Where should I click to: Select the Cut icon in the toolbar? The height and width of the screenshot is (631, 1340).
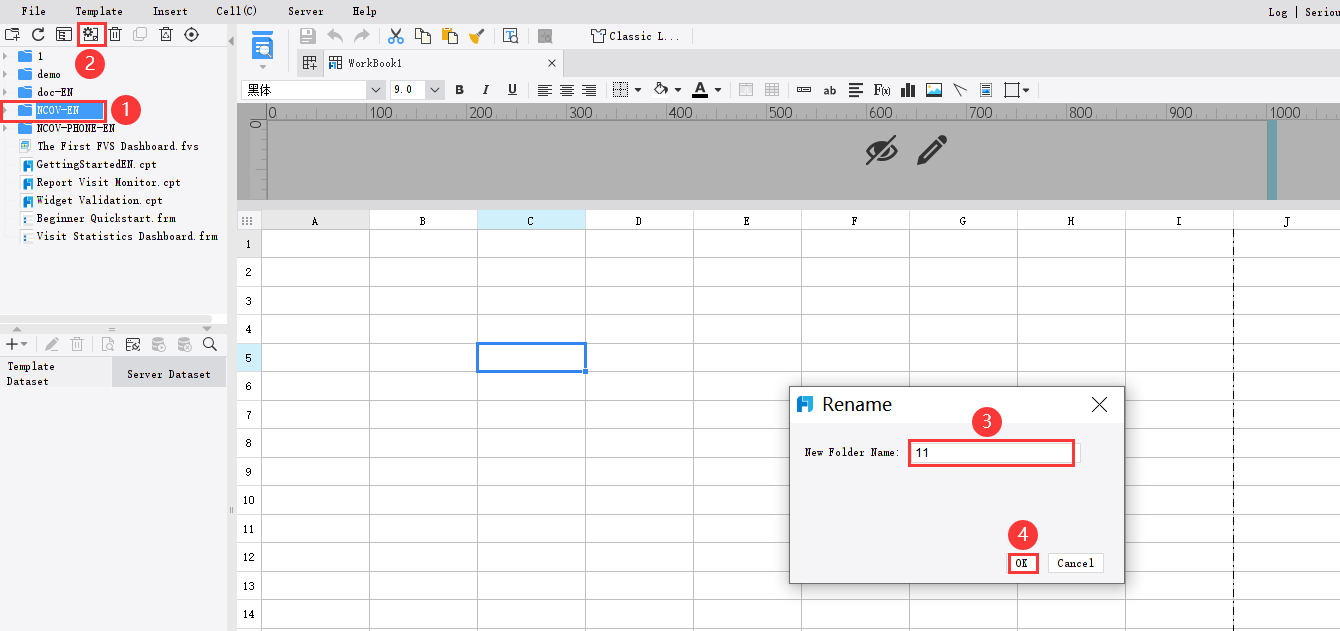tap(395, 35)
